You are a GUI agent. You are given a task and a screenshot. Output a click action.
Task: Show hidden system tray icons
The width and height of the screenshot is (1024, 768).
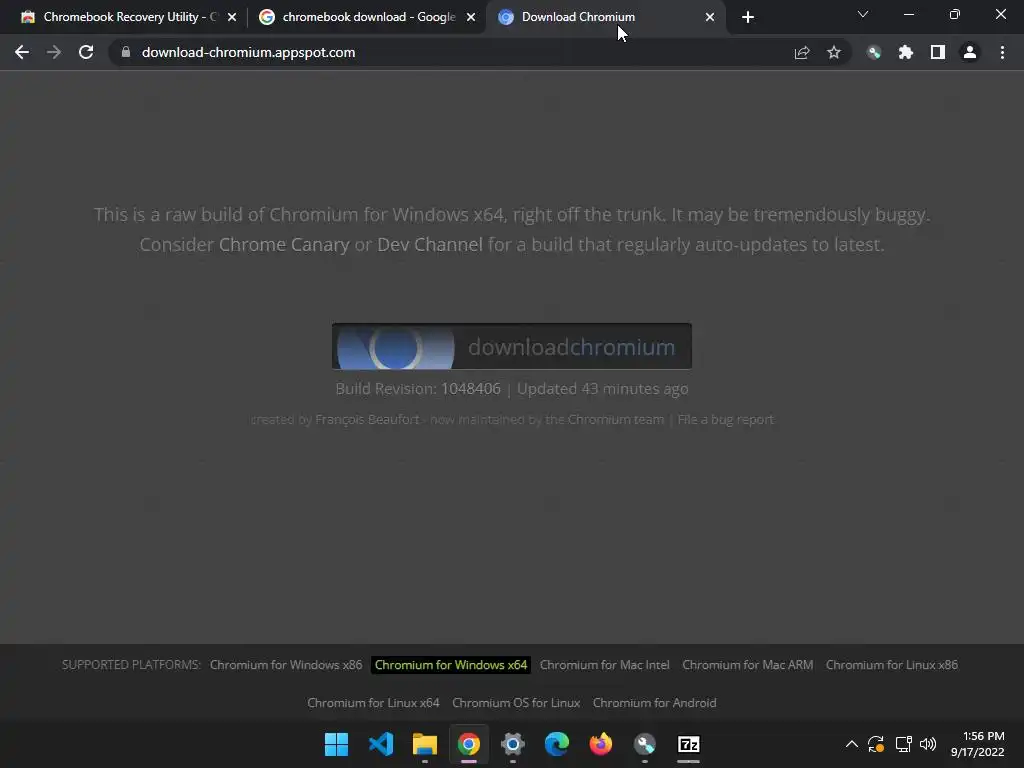point(852,744)
